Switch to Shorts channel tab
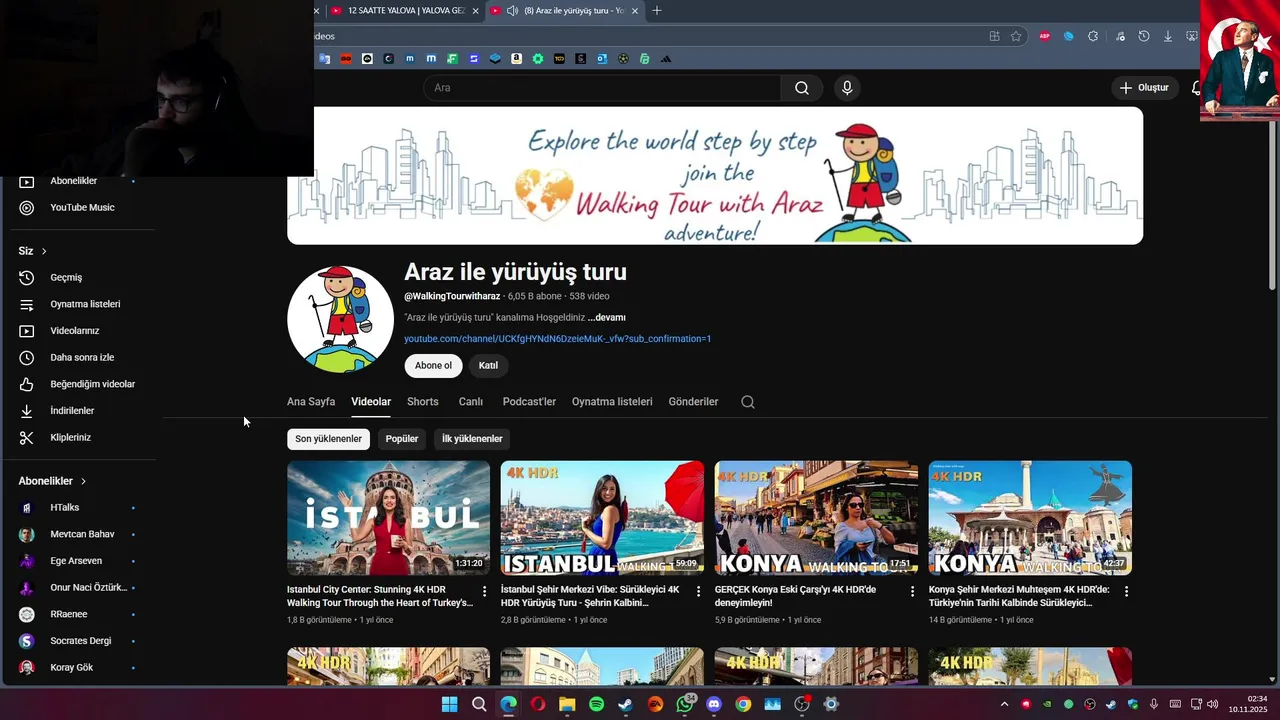This screenshot has width=1280, height=720. [423, 402]
